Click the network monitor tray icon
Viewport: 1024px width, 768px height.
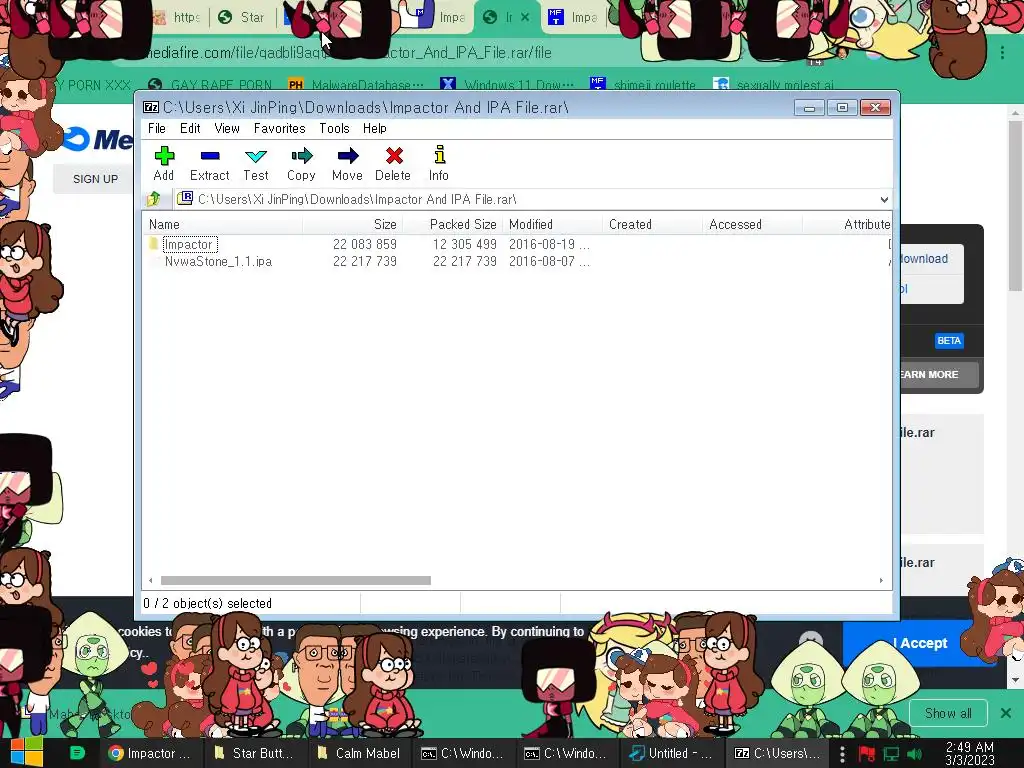click(x=891, y=754)
